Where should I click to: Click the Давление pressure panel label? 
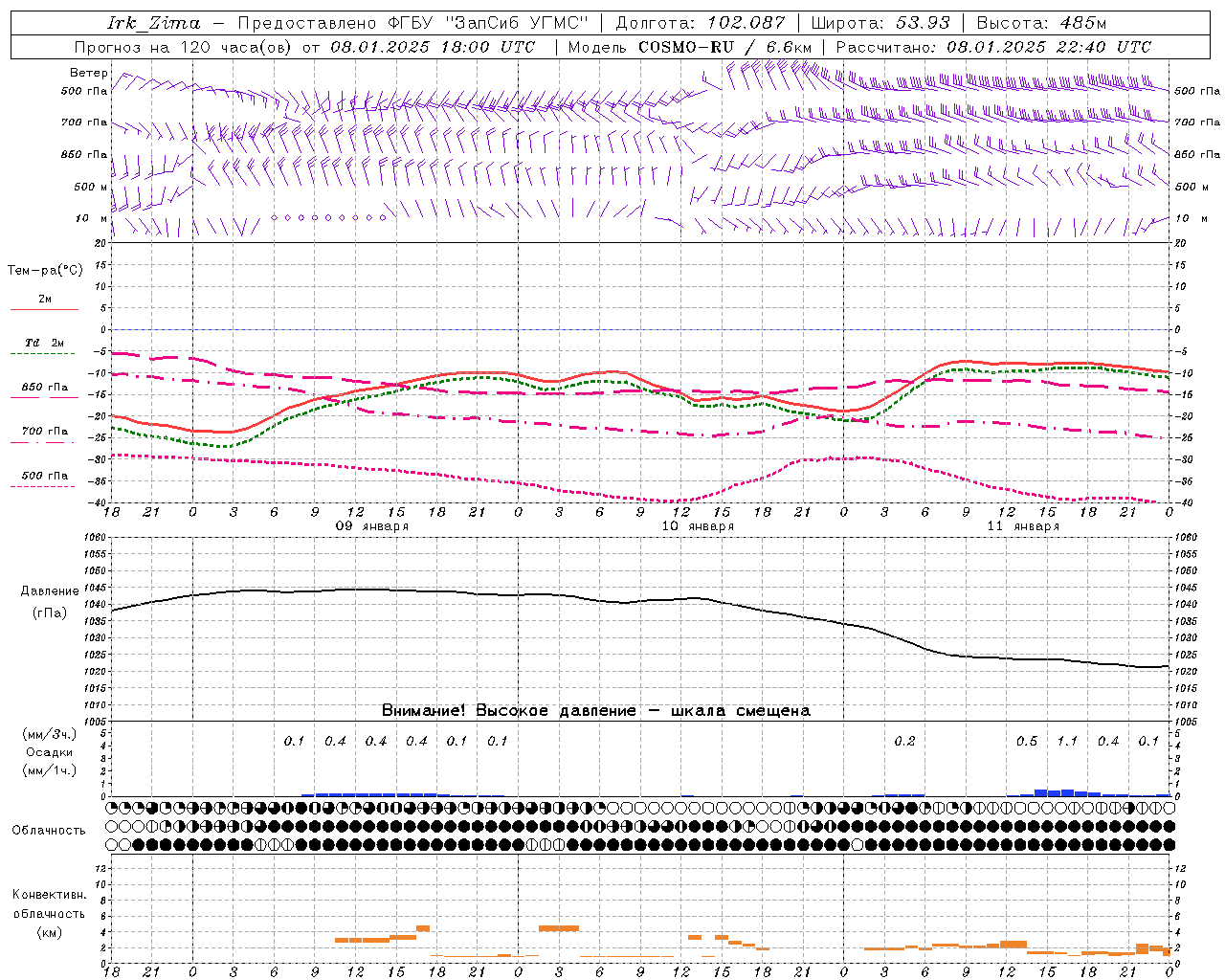pyautogui.click(x=50, y=591)
